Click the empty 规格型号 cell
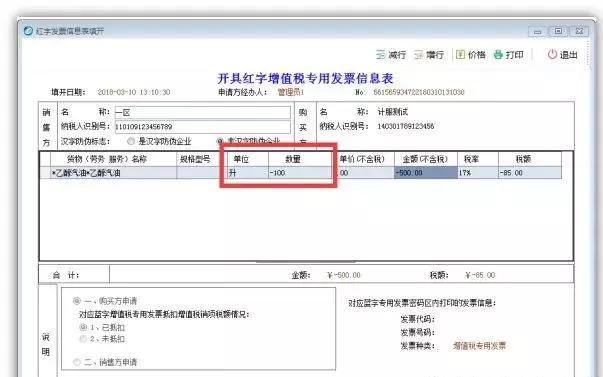The width and height of the screenshot is (603, 377). (x=202, y=173)
